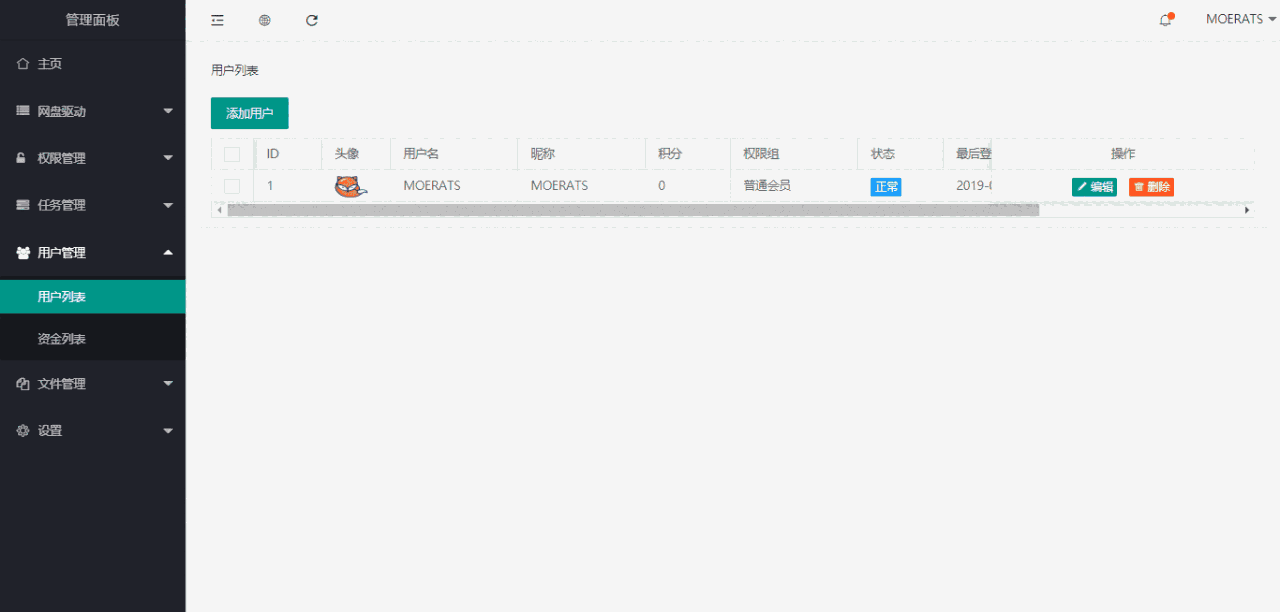This screenshot has height=612, width=1280.
Task: Toggle the sidebar collapse icon
Action: tap(217, 20)
